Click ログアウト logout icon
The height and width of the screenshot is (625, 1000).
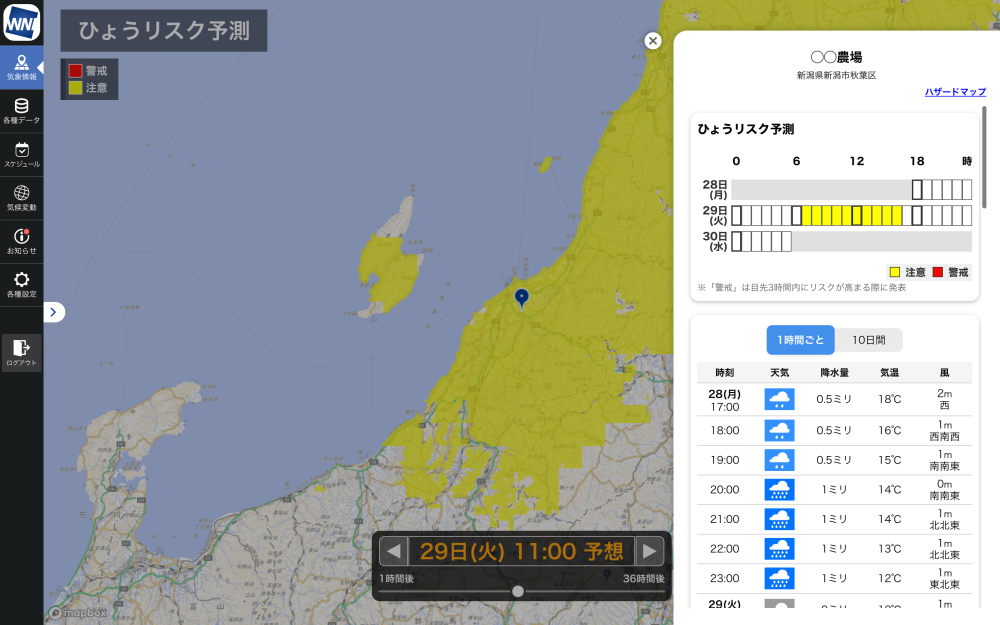pos(21,353)
